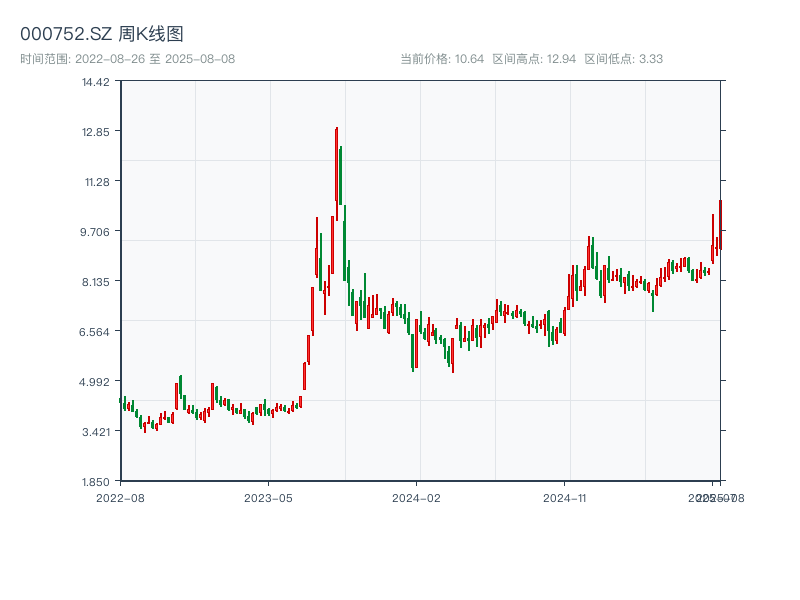Click the current price label 当前价格: 10.64
800x600 pixels.
pos(442,59)
